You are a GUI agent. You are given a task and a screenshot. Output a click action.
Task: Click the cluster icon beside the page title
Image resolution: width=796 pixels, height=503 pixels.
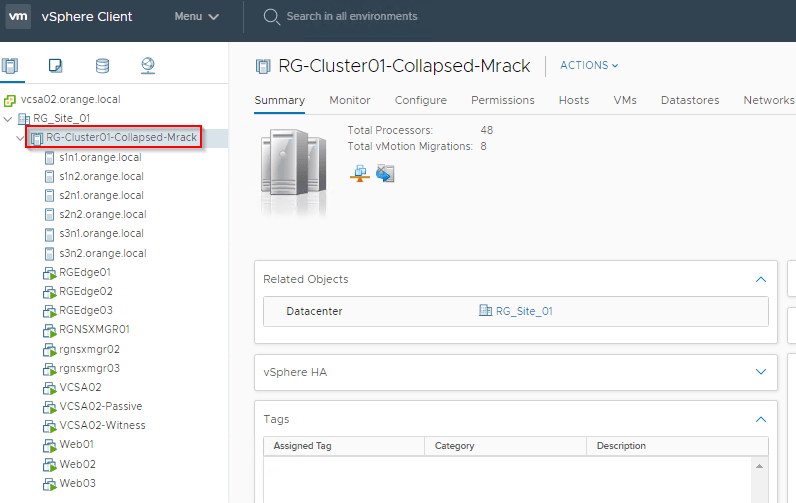pos(263,66)
